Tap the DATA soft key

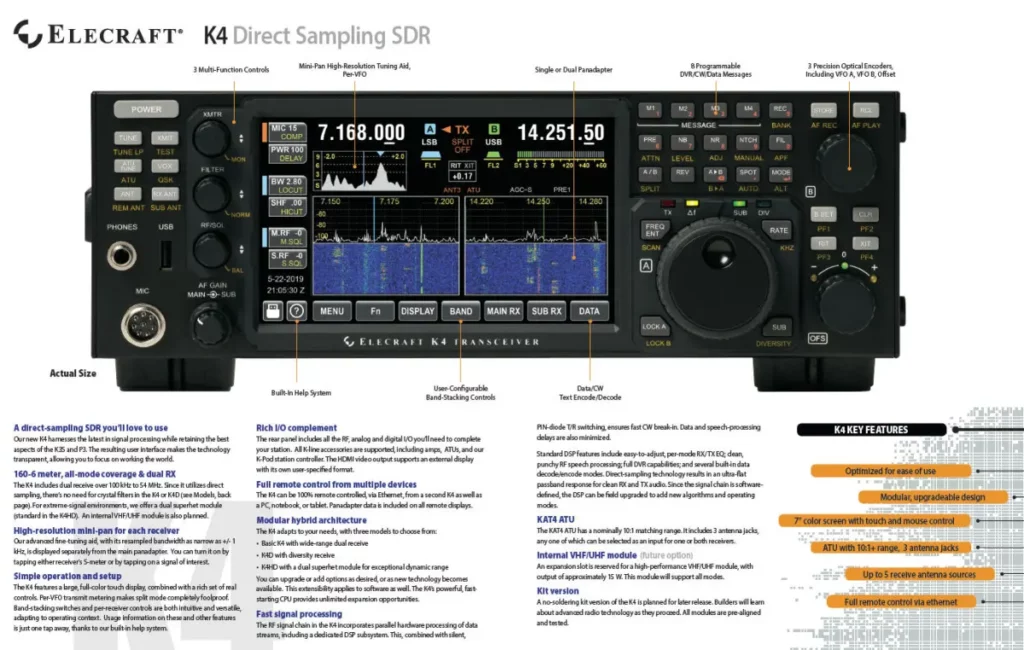coord(589,312)
